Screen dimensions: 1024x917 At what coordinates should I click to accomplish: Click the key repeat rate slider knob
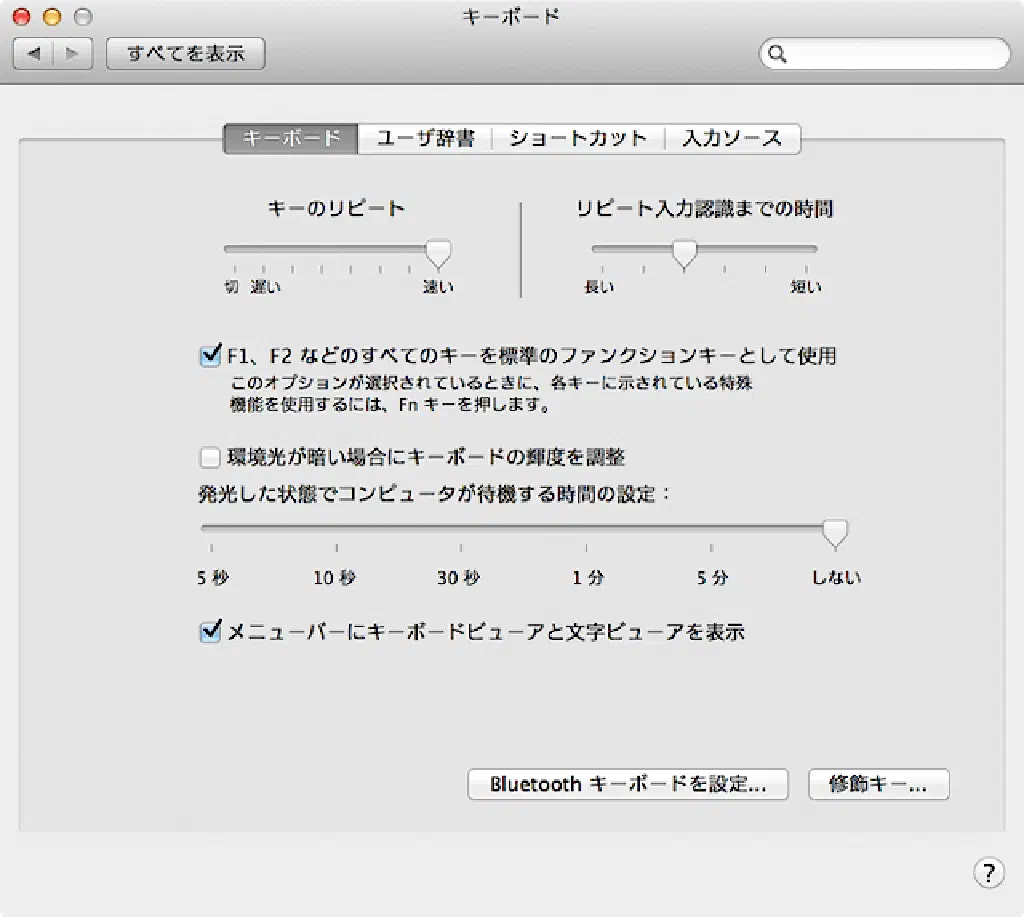pos(438,253)
